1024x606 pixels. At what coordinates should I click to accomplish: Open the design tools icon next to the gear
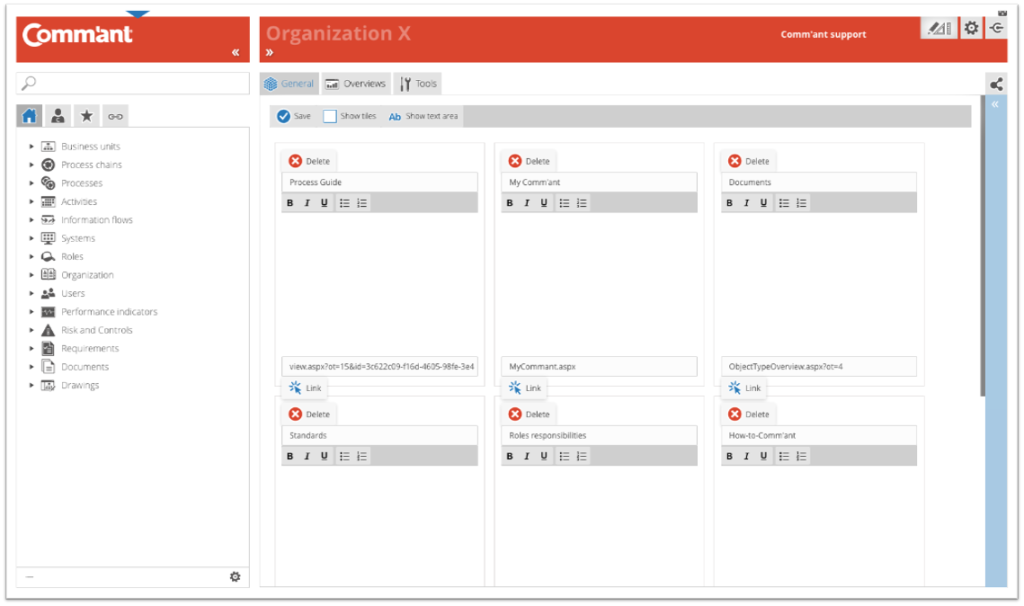pyautogui.click(x=938, y=27)
